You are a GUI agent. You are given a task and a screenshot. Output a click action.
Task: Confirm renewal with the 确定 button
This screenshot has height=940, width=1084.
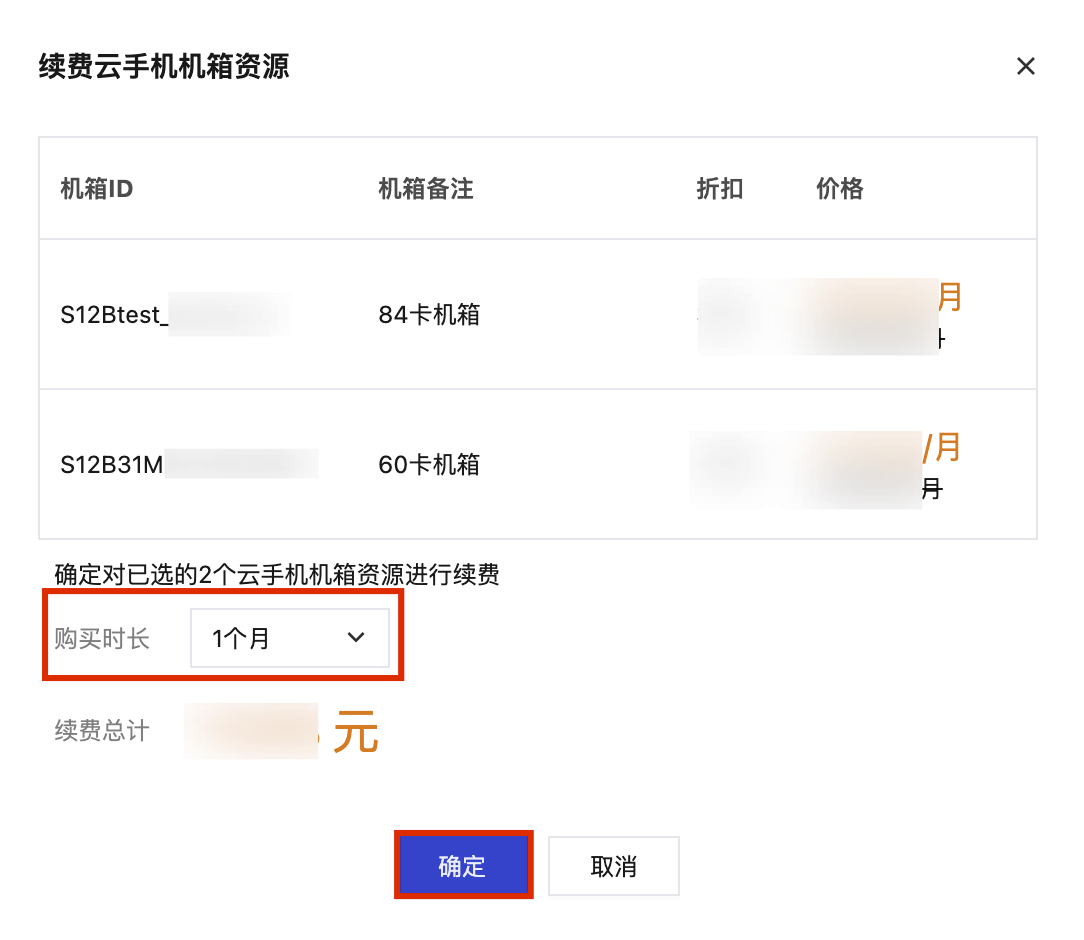463,865
